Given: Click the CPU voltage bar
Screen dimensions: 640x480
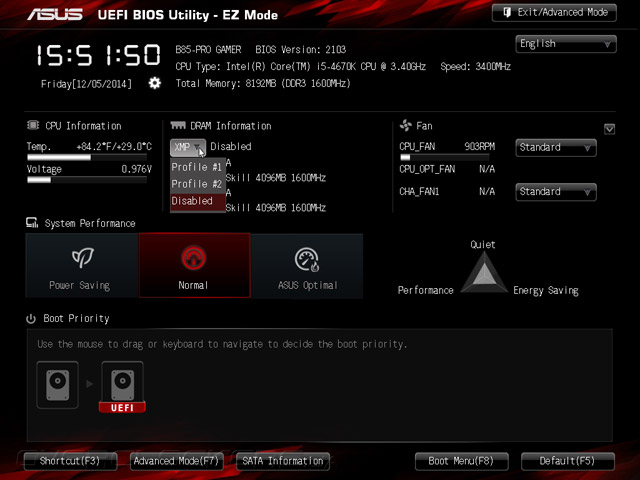Looking at the screenshot, I should 87,180.
